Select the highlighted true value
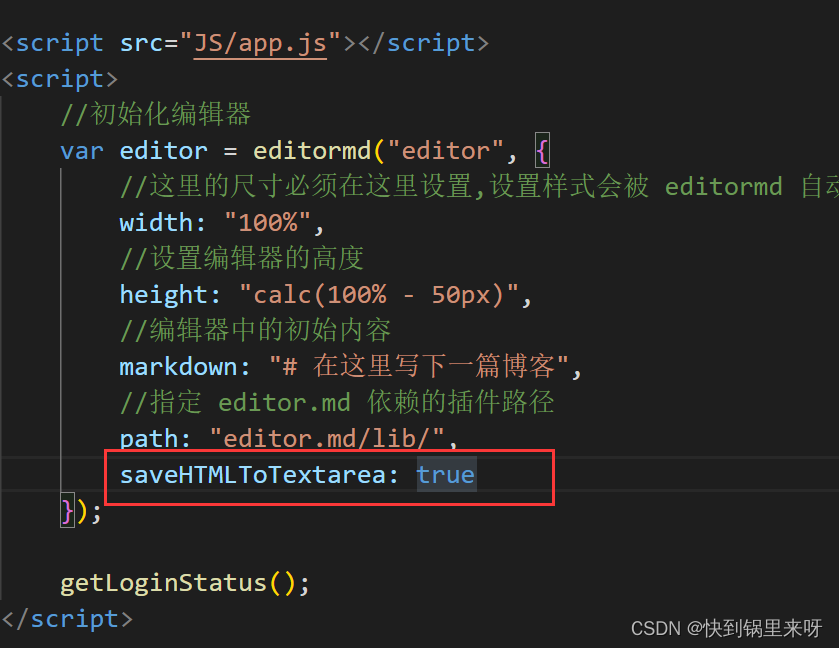The height and width of the screenshot is (648, 839). 445,474
